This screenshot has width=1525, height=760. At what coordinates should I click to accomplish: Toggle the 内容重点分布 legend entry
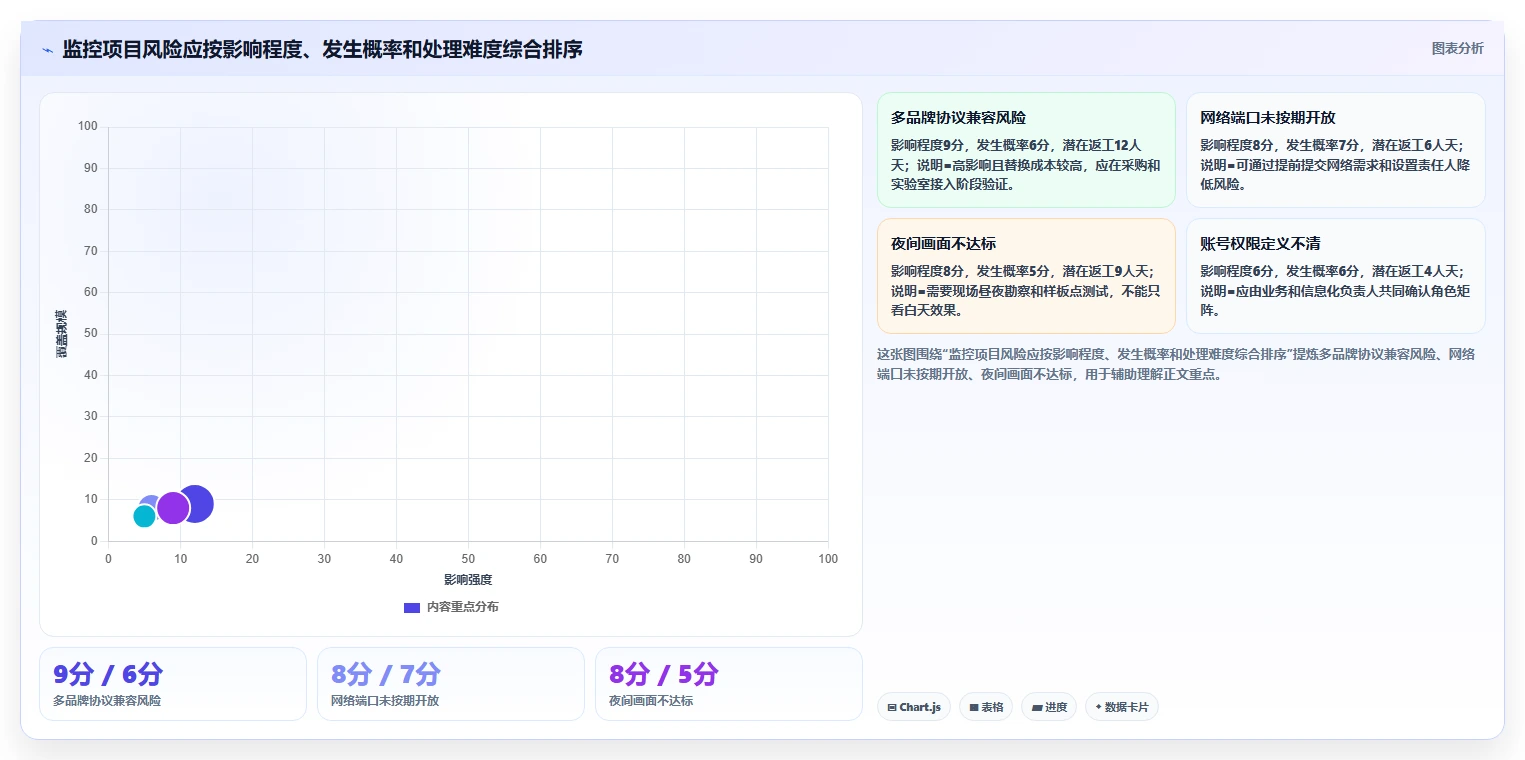click(x=451, y=607)
